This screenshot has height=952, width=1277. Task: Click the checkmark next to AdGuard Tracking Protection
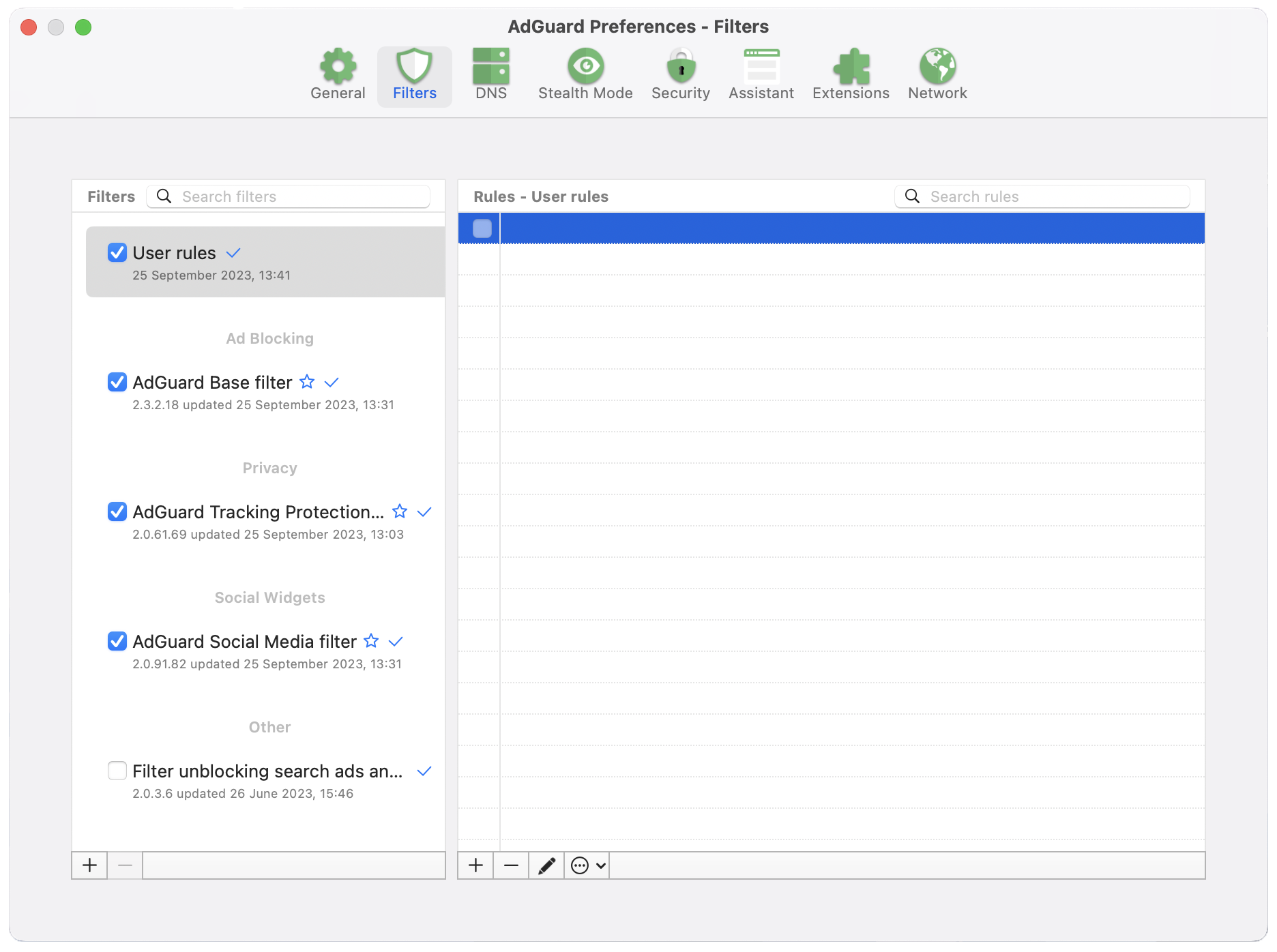424,512
